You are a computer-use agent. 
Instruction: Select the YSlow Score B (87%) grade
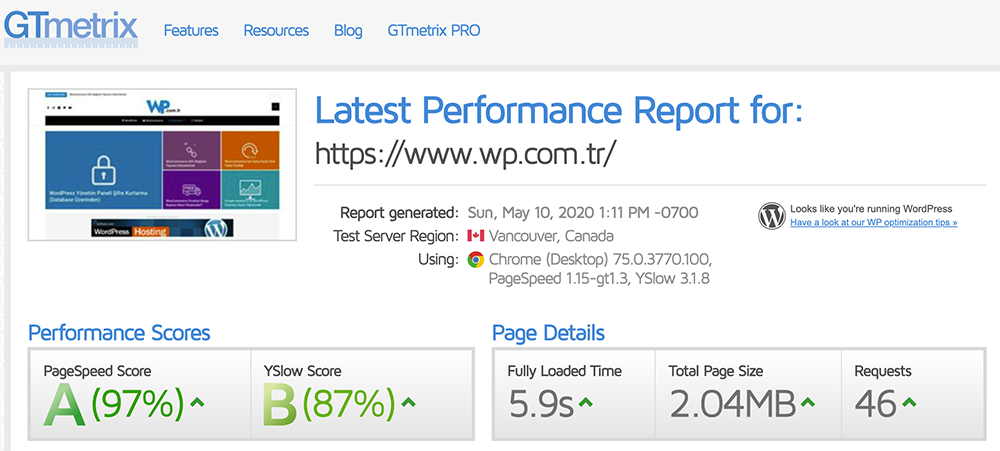click(329, 405)
